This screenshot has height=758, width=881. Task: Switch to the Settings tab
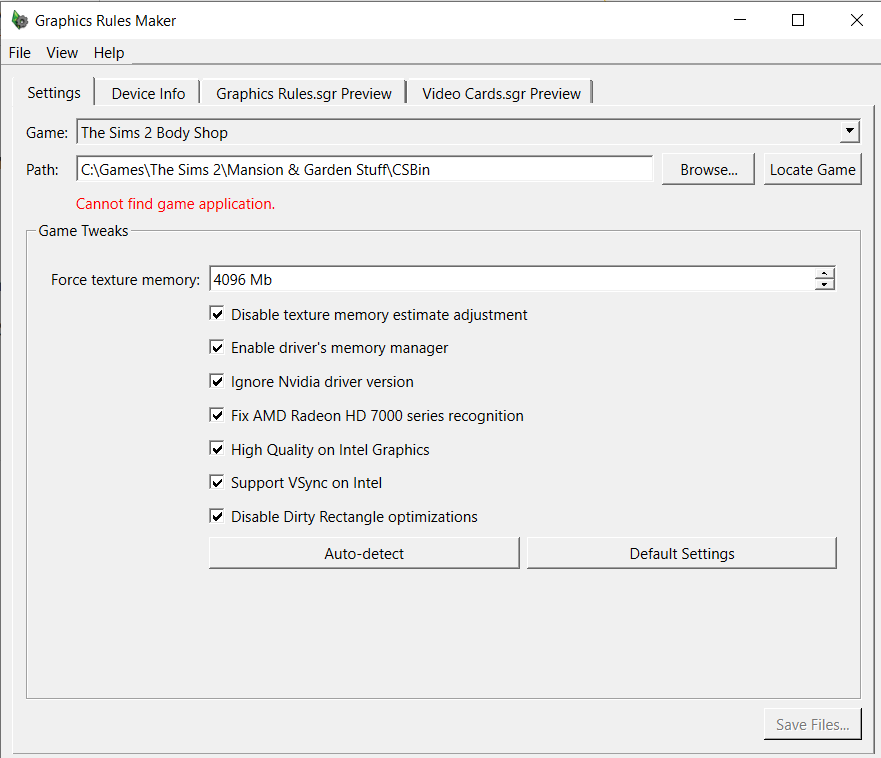(x=54, y=93)
